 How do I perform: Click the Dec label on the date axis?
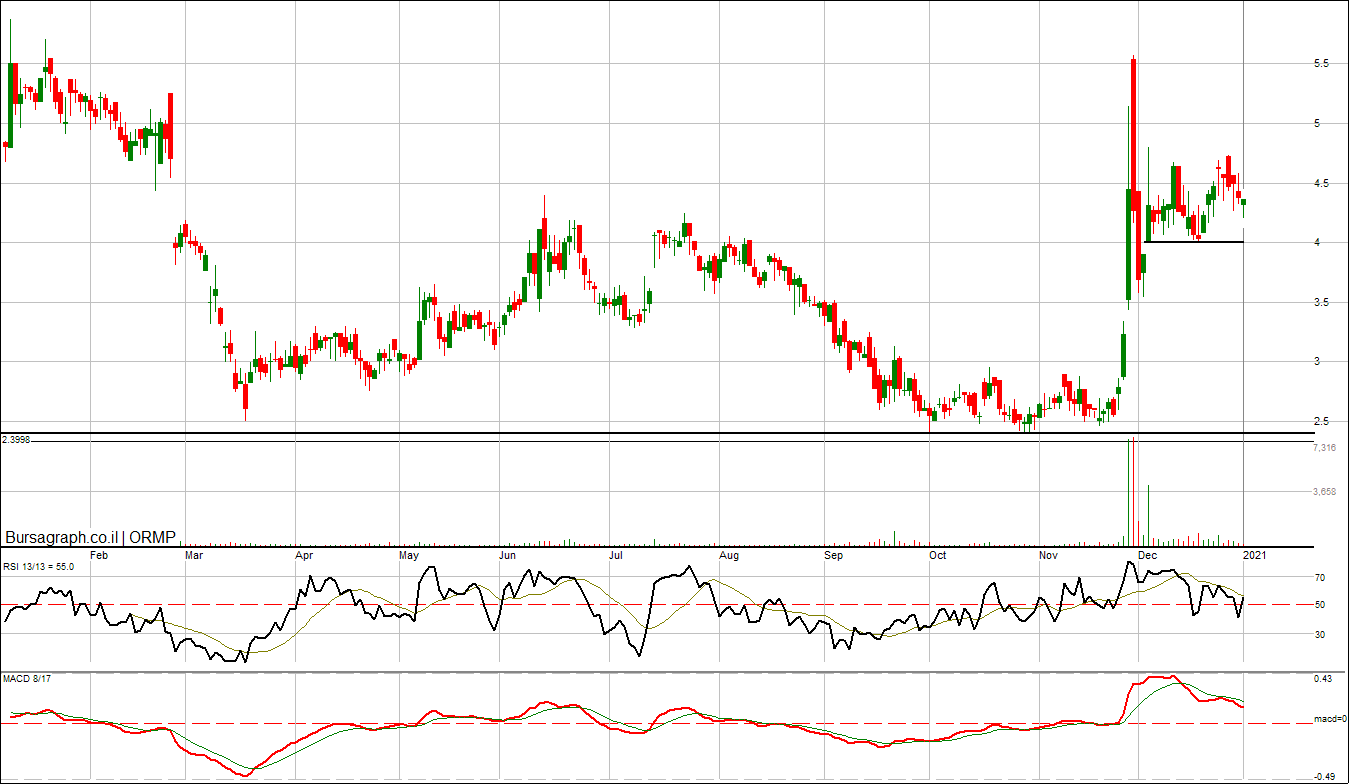pyautogui.click(x=1148, y=553)
